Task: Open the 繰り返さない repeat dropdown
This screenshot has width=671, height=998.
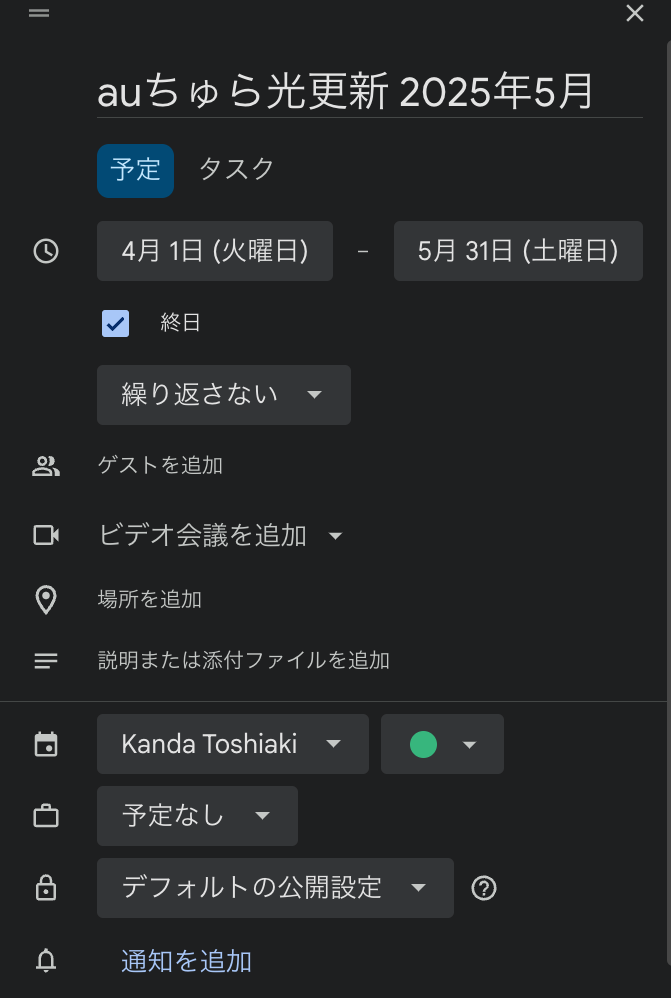Action: point(223,395)
